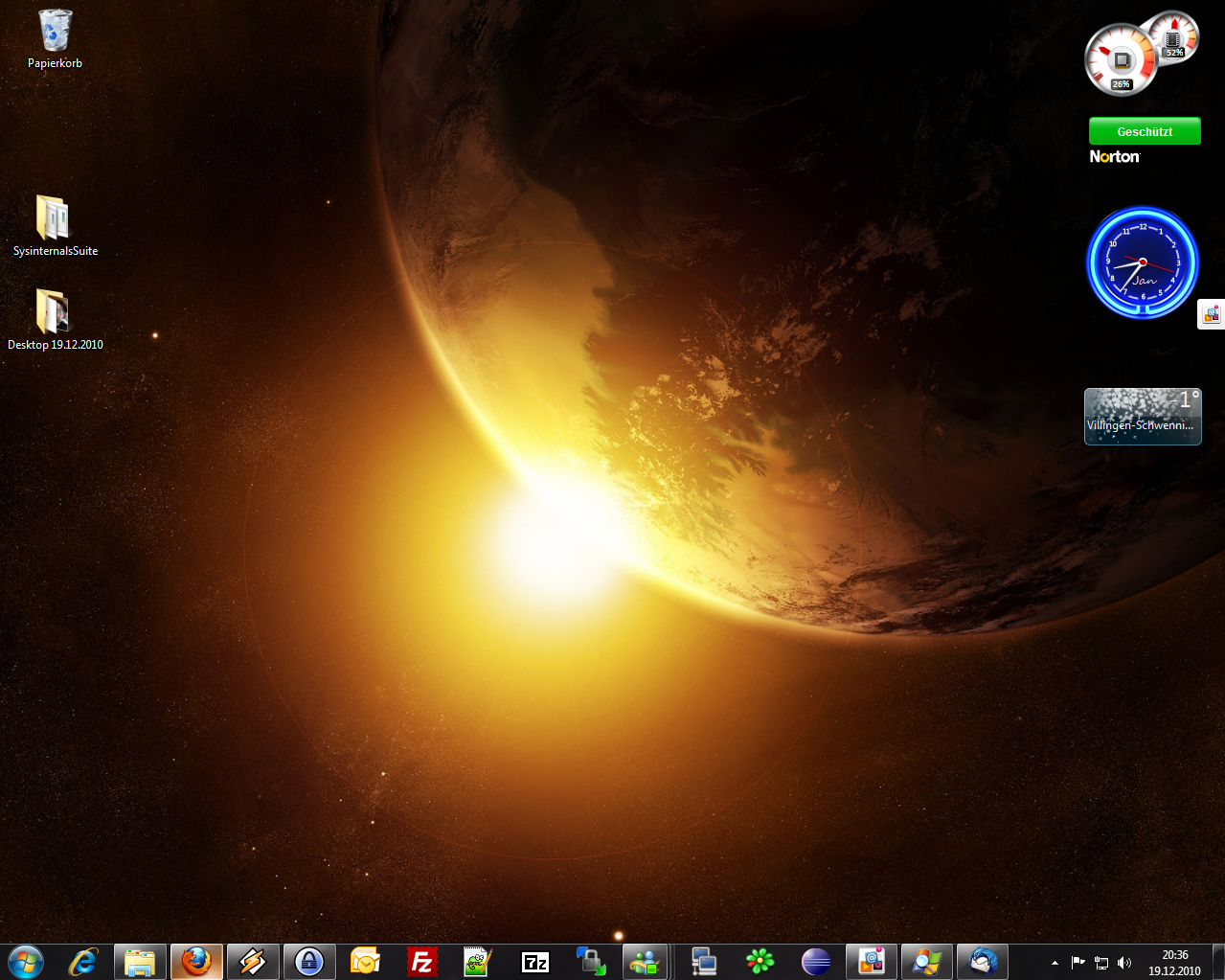
Task: Launch FileZilla from the taskbar
Action: click(421, 961)
